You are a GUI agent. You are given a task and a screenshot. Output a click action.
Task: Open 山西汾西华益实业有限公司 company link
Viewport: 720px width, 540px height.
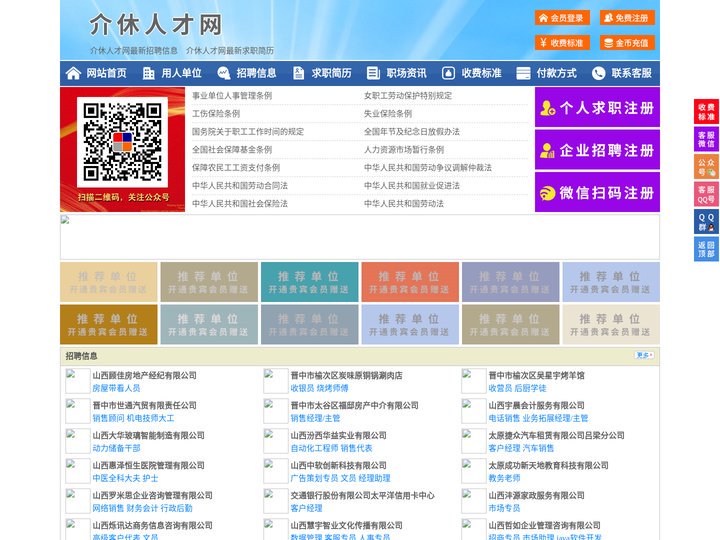[x=338, y=435]
